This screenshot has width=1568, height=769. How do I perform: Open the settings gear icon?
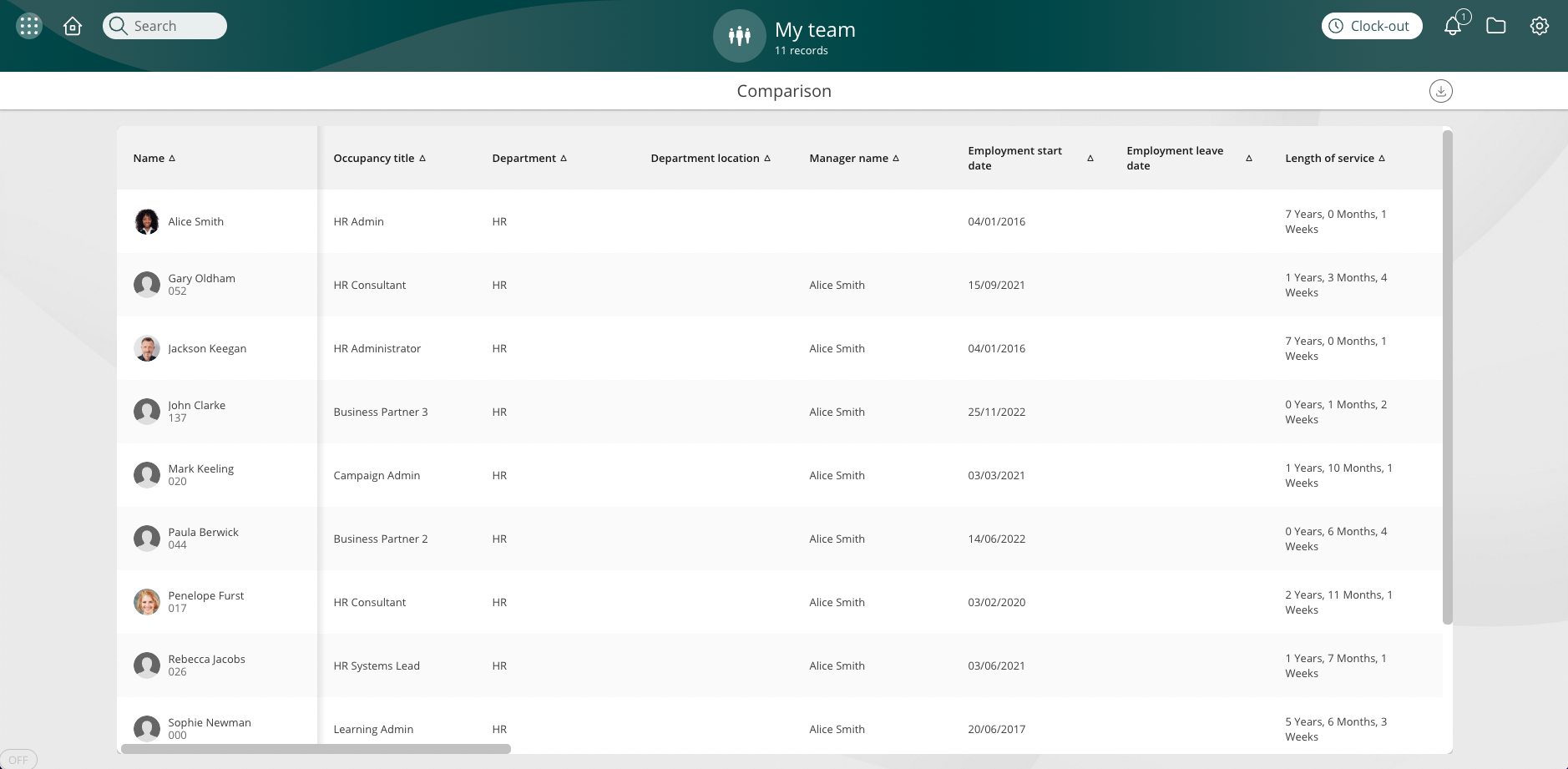click(x=1540, y=26)
